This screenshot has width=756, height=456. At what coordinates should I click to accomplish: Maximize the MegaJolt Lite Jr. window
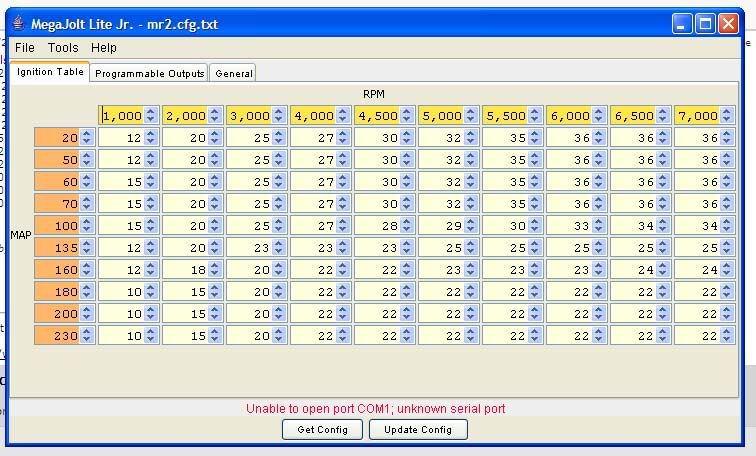point(706,24)
